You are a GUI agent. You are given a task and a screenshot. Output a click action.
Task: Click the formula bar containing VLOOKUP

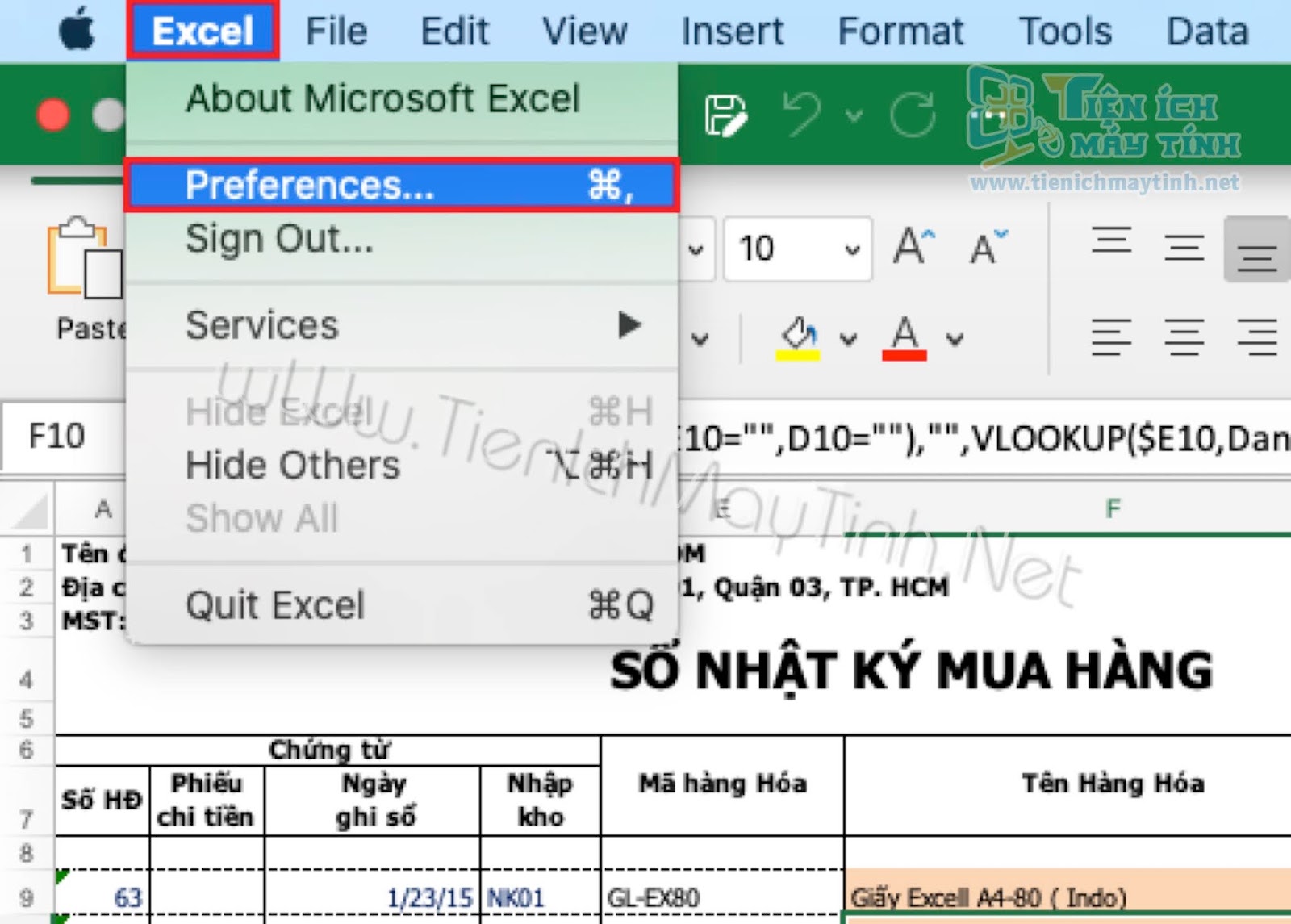coord(984,438)
